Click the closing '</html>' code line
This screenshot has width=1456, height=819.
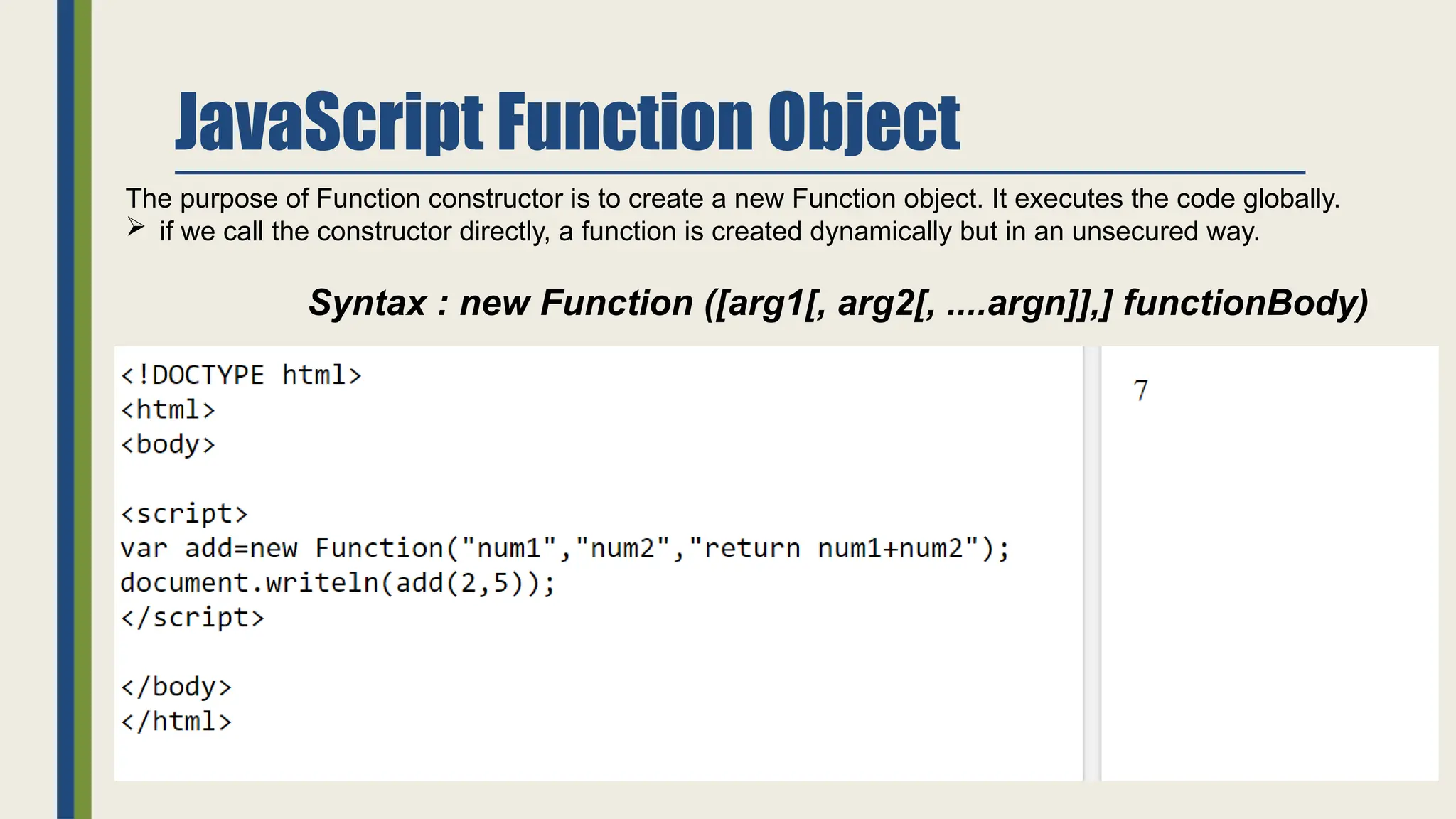pos(176,722)
